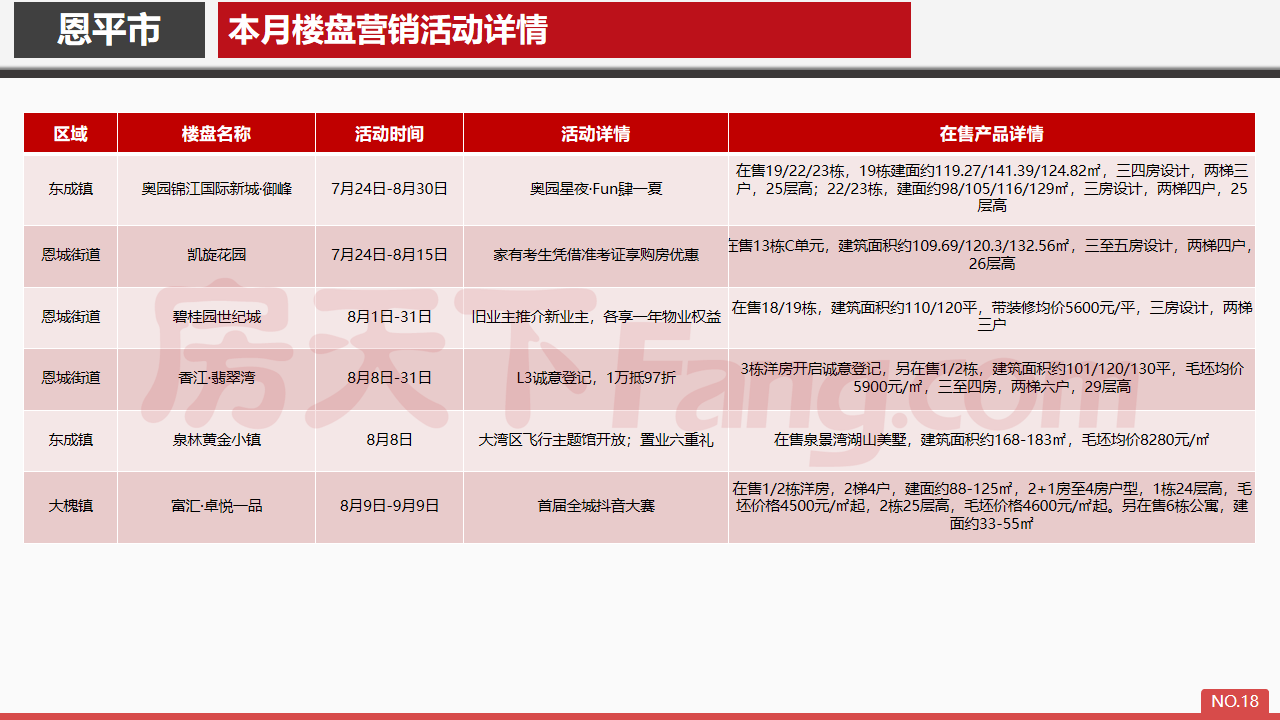Click the date 8月8日-31日
This screenshot has height=720, width=1280.
(x=389, y=378)
